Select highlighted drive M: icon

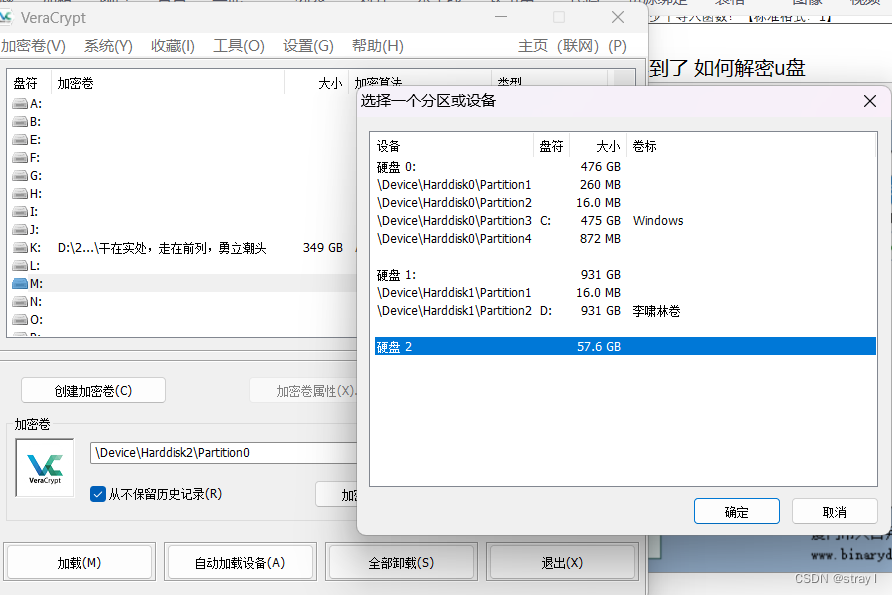coord(20,283)
